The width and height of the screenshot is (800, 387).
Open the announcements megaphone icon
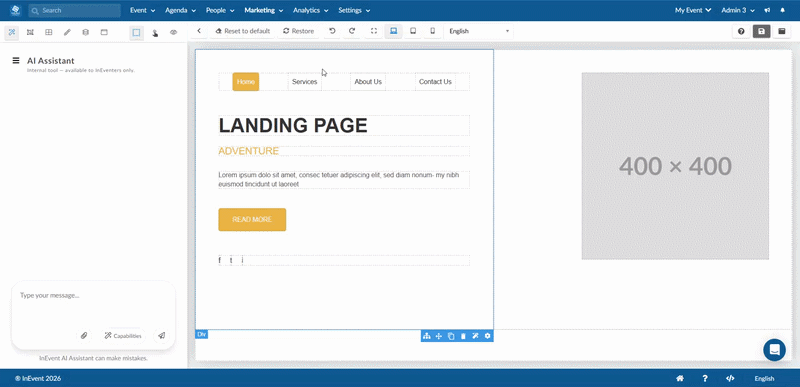(767, 10)
